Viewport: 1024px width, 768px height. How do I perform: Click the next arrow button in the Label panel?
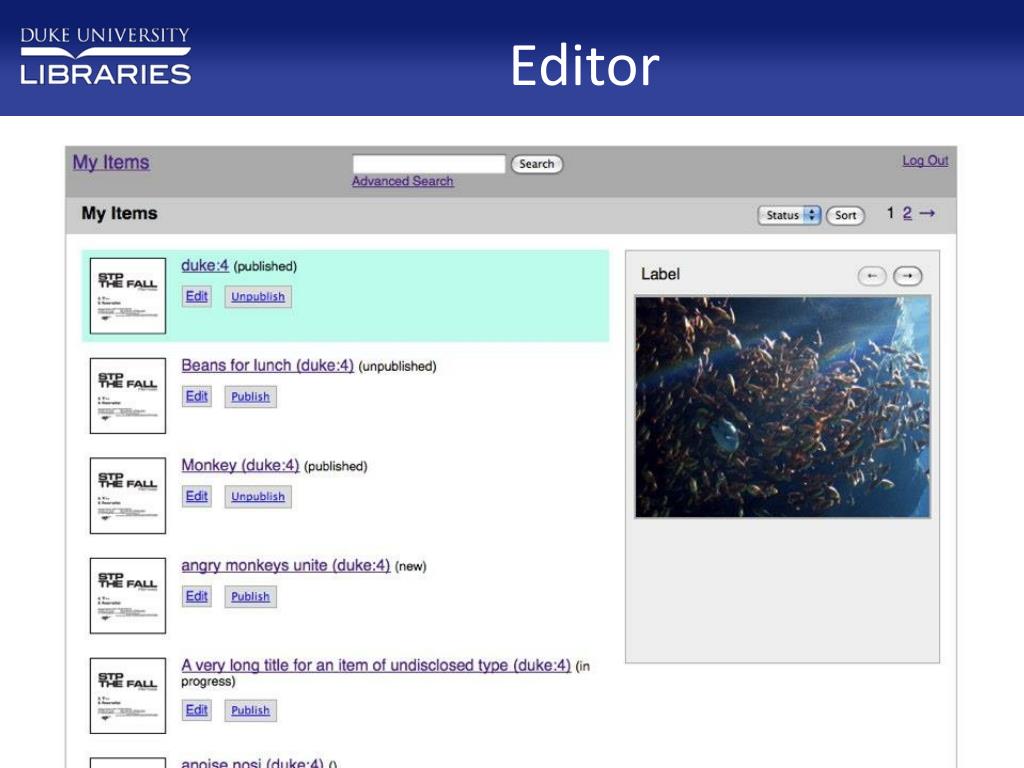click(907, 276)
